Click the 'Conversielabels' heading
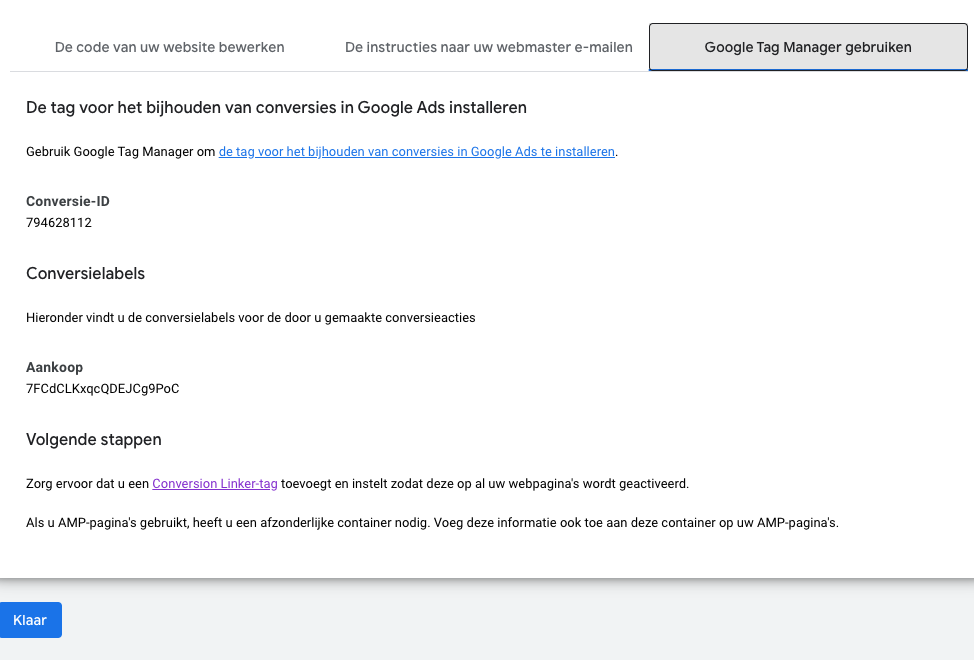974x660 pixels. coord(85,273)
